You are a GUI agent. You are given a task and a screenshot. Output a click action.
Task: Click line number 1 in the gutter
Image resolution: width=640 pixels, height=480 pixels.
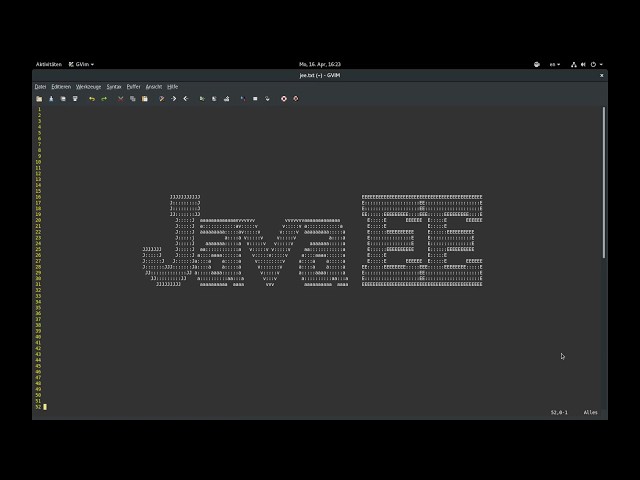pos(40,109)
